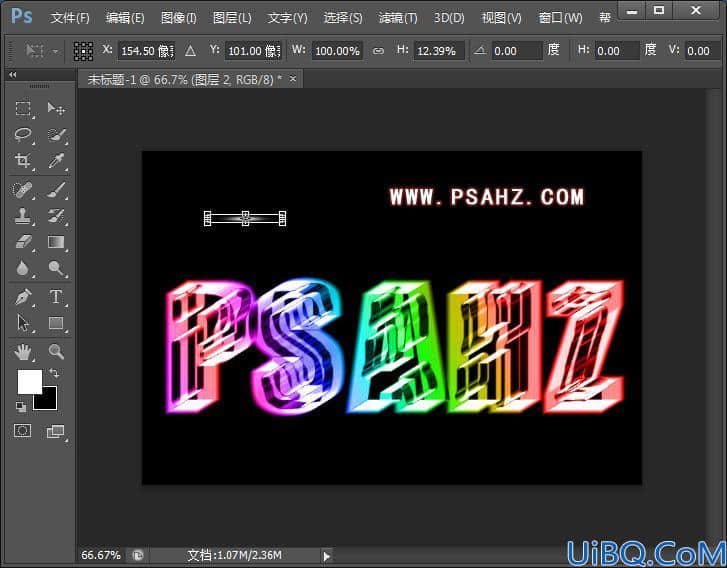Image resolution: width=727 pixels, height=568 pixels.
Task: Click the transform box center handle
Action: (245, 218)
